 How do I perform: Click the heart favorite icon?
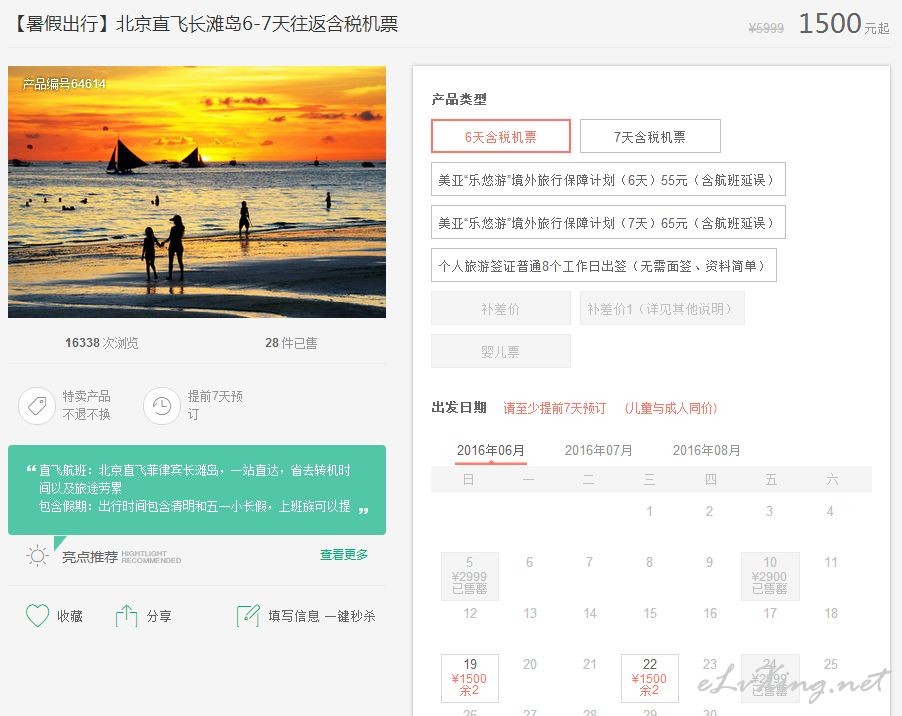[x=37, y=615]
